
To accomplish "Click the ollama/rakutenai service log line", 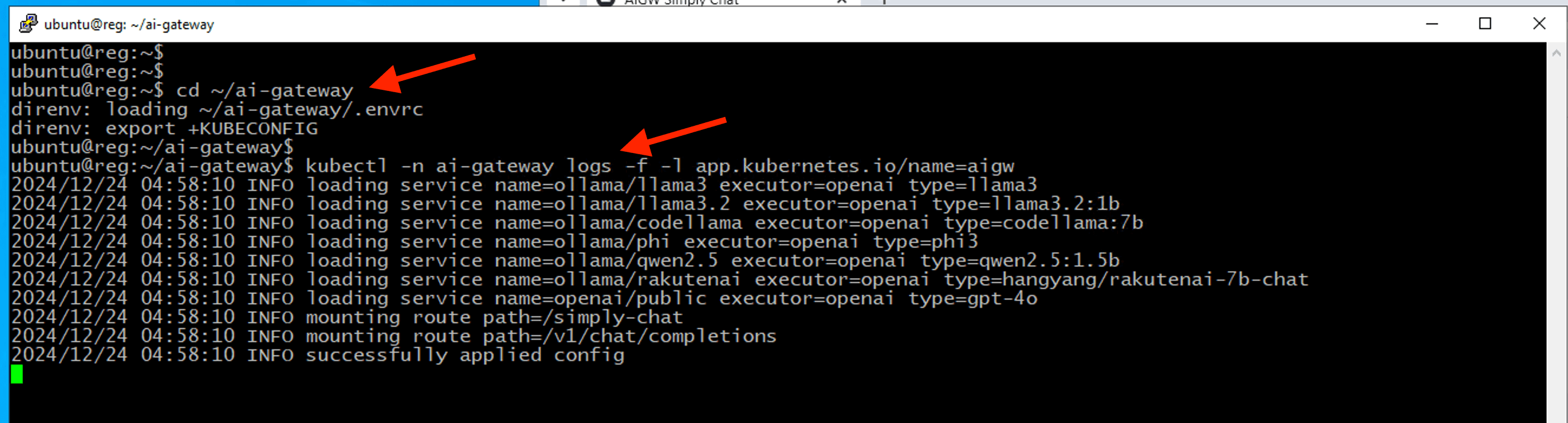I will click(659, 279).
